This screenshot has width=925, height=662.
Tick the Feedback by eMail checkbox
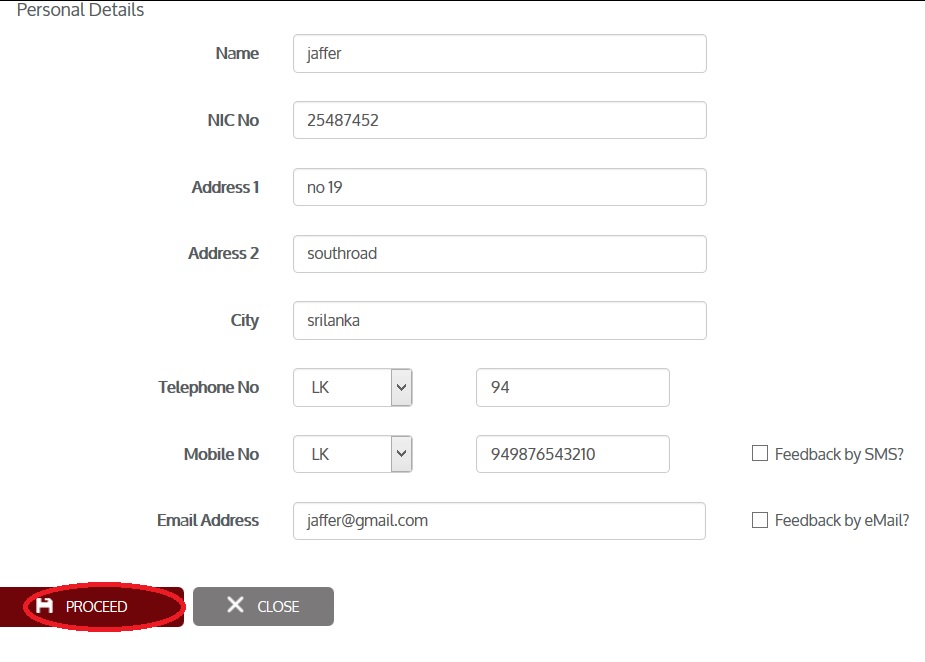pos(759,520)
